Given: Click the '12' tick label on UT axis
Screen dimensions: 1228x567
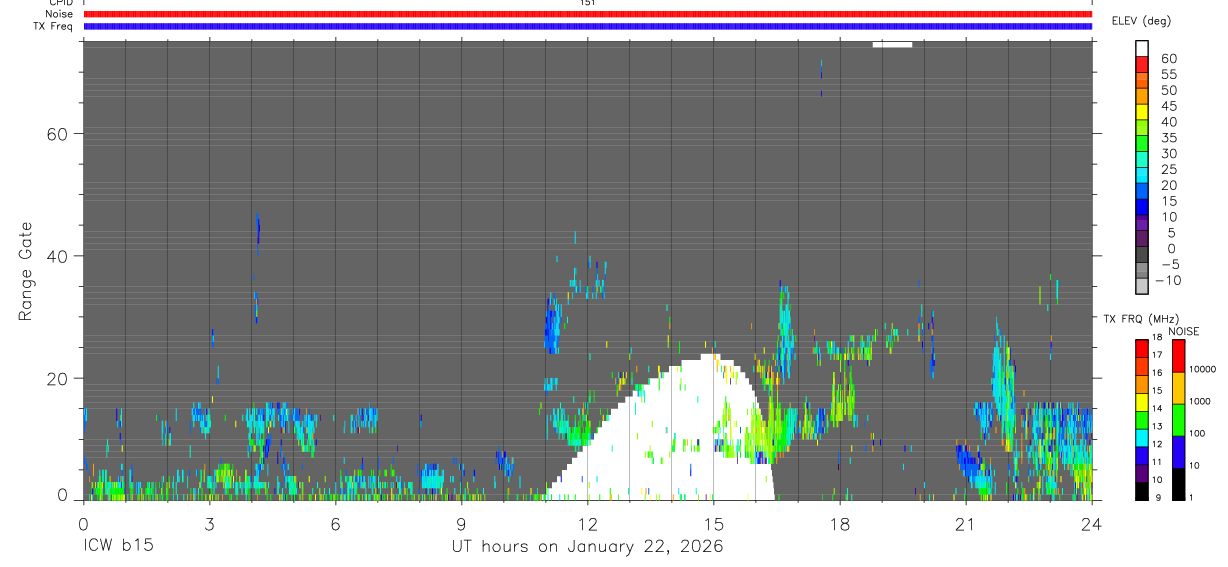Looking at the screenshot, I should (x=587, y=523).
